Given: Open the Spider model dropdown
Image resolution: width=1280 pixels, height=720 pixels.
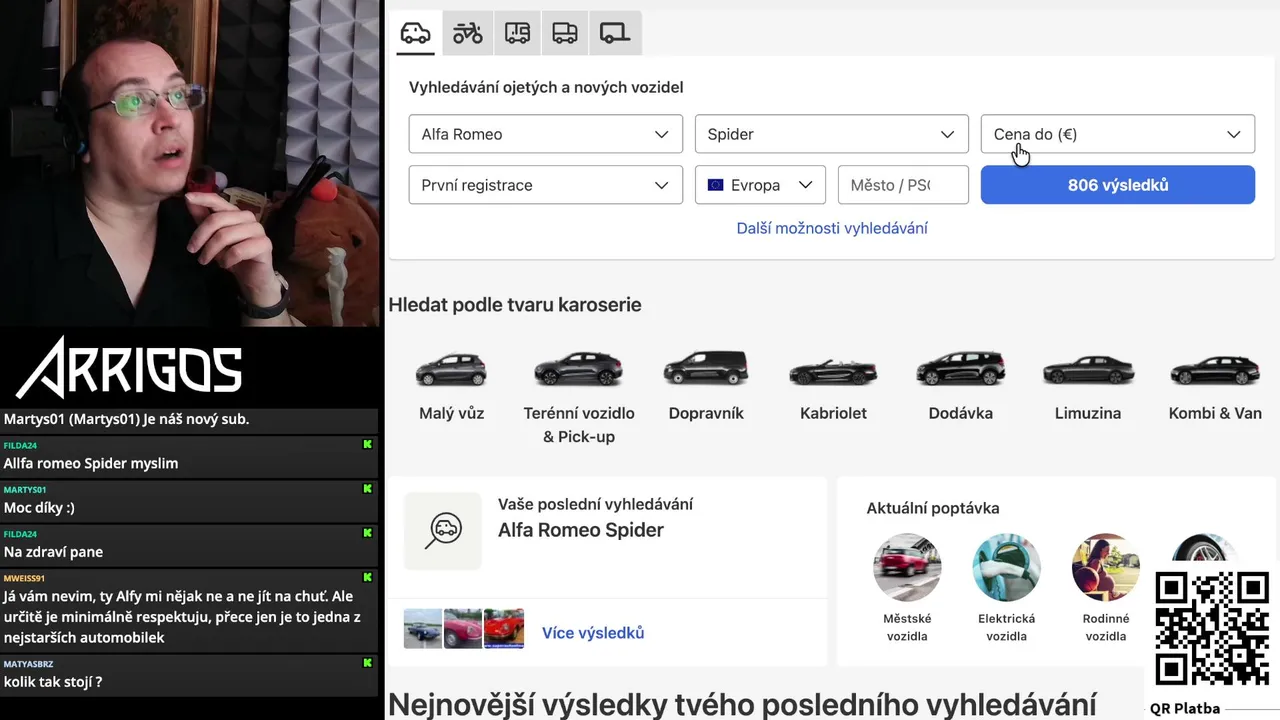Looking at the screenshot, I should coord(832,134).
